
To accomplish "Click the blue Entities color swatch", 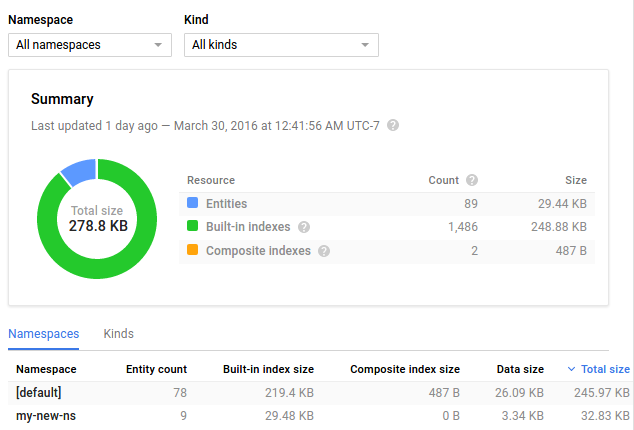I will pos(193,204).
